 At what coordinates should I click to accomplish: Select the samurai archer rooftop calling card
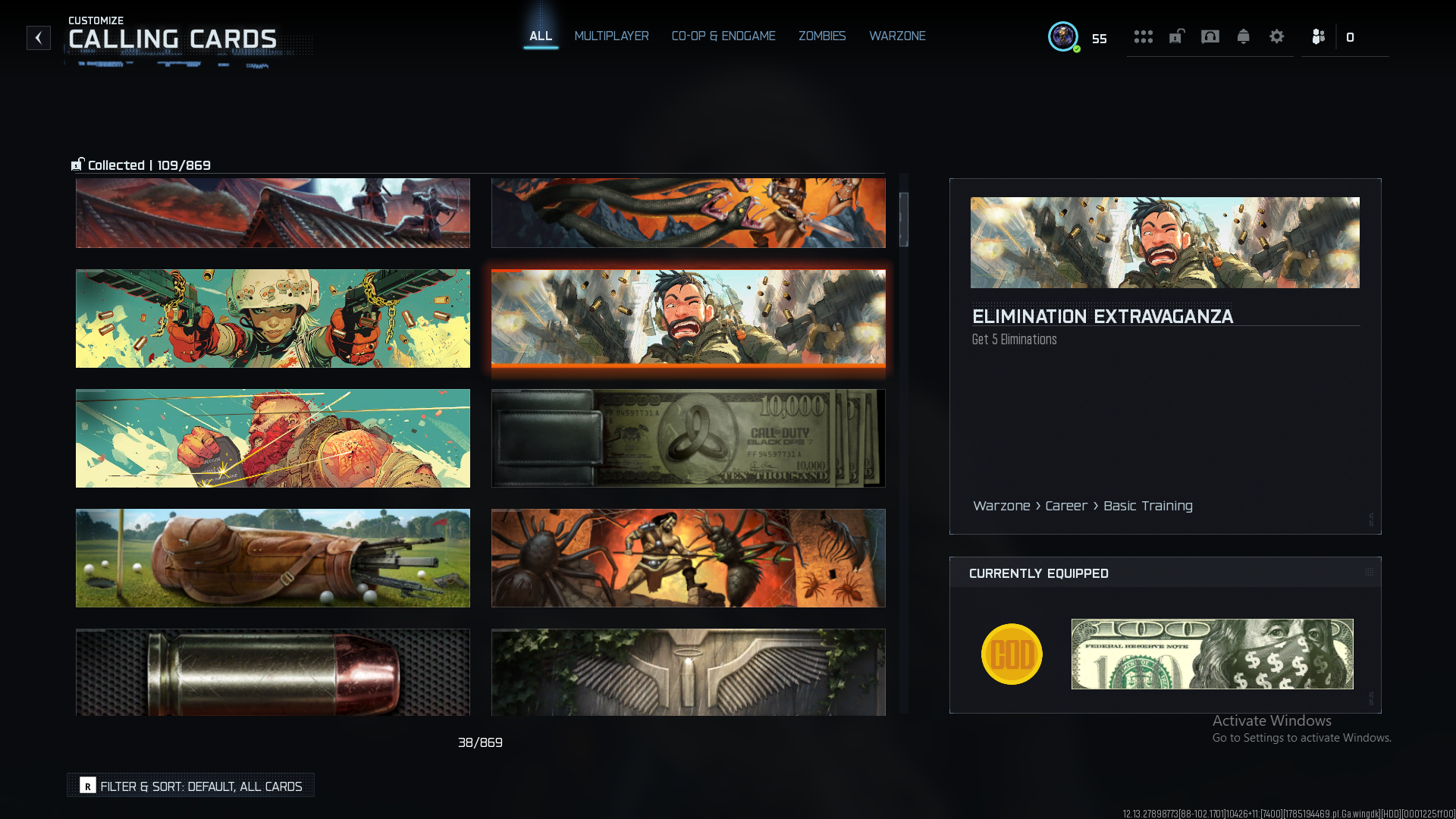pos(273,213)
